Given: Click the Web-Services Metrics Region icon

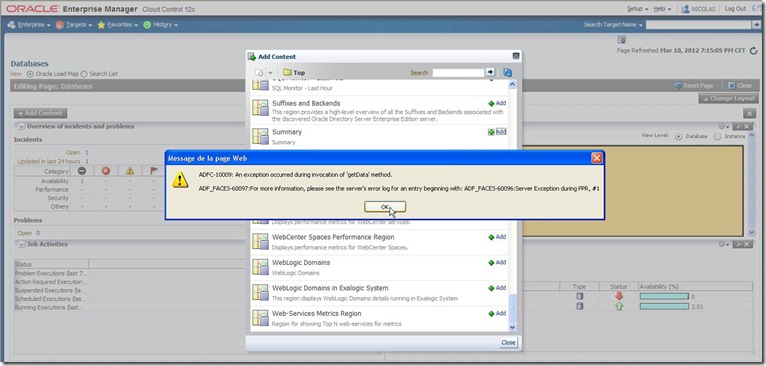Looking at the screenshot, I should coord(260,318).
